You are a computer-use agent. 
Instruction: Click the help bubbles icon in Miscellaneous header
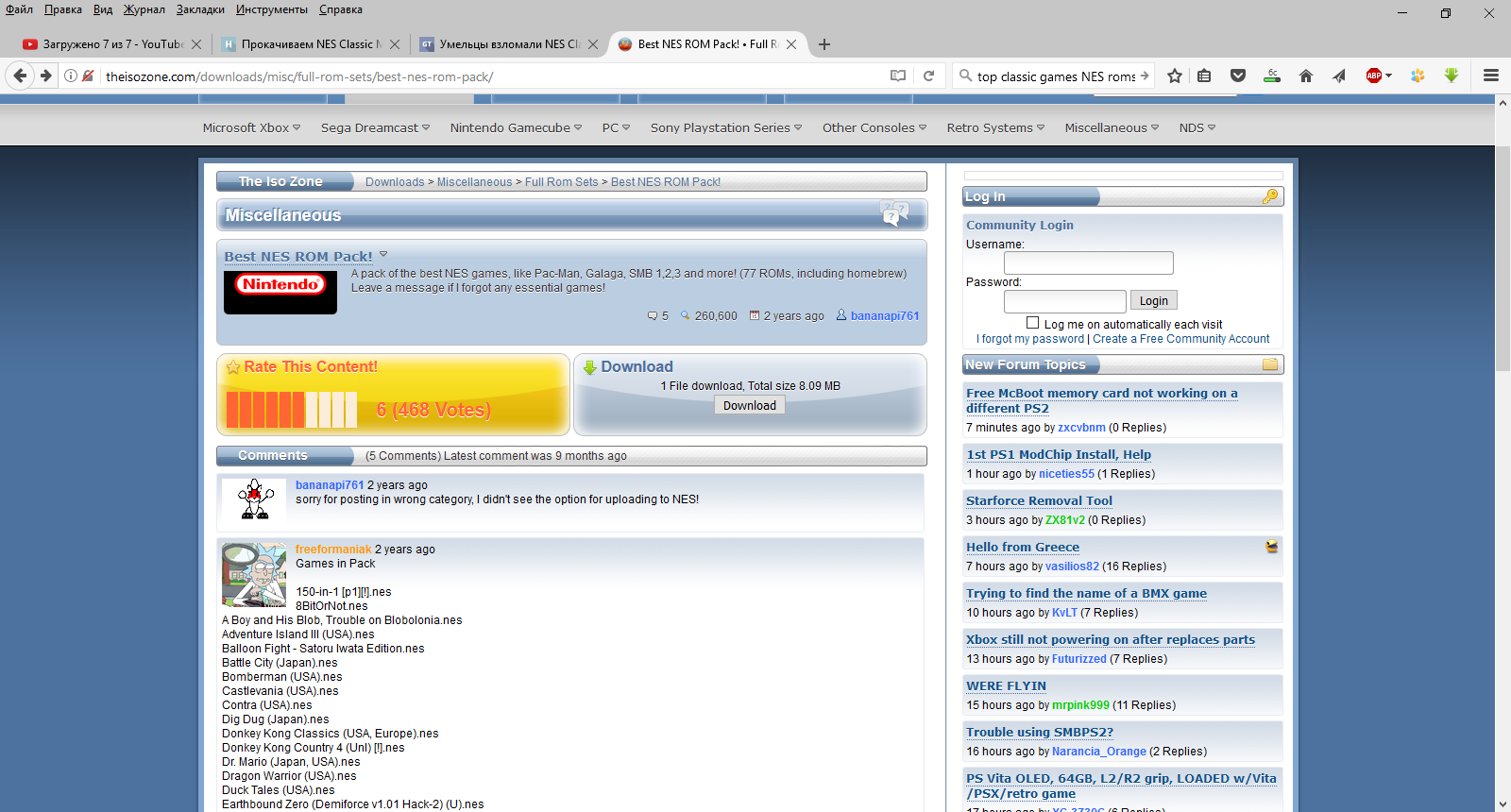[893, 213]
